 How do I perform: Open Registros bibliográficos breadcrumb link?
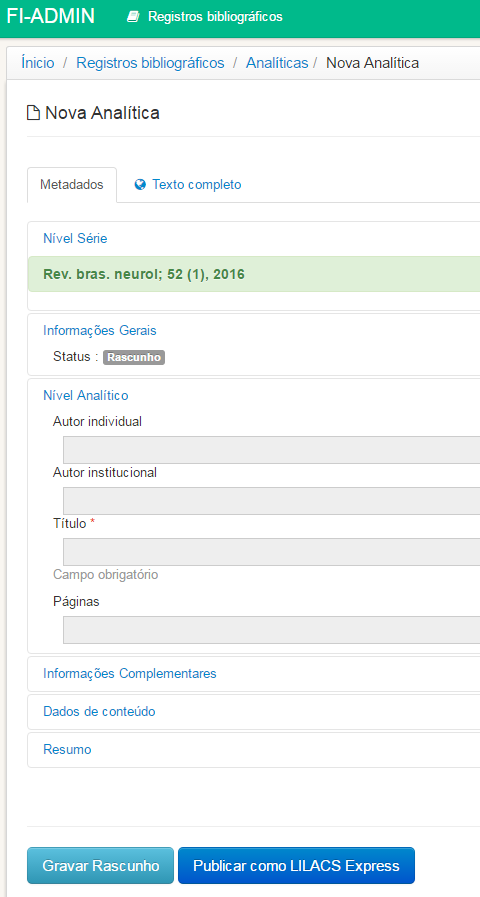(x=150, y=63)
